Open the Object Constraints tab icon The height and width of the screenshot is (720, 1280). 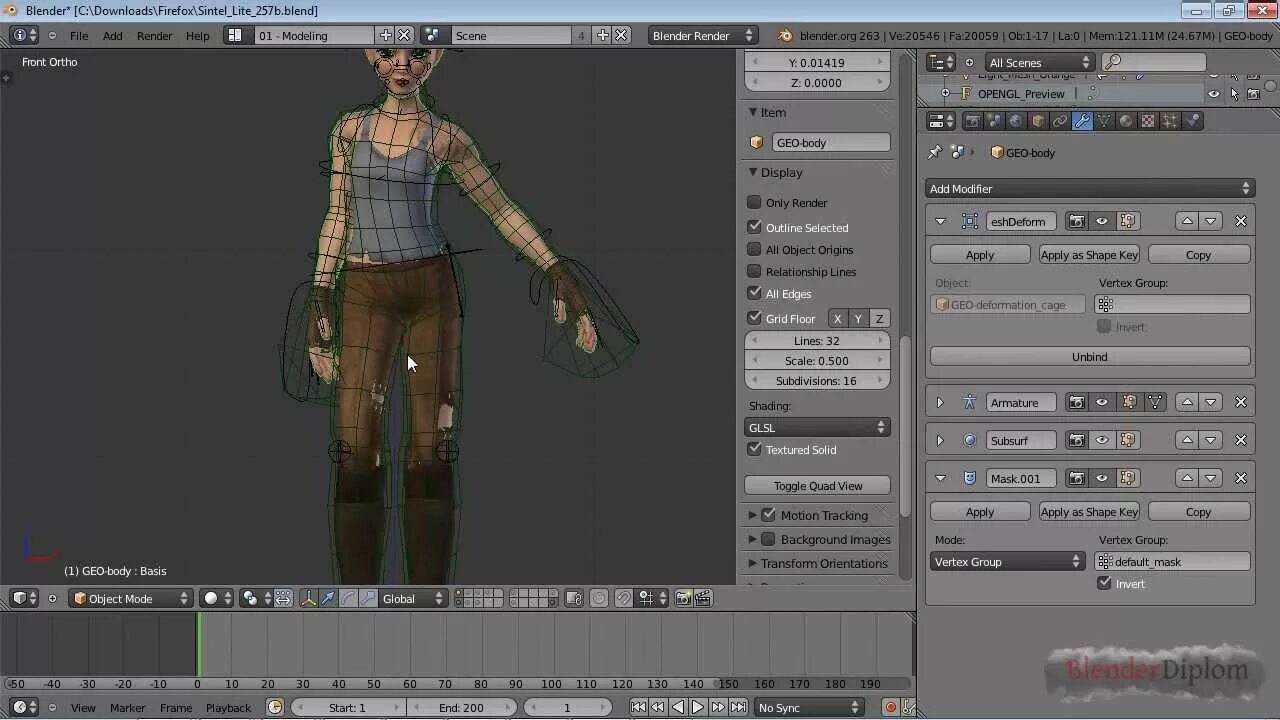tap(1060, 121)
